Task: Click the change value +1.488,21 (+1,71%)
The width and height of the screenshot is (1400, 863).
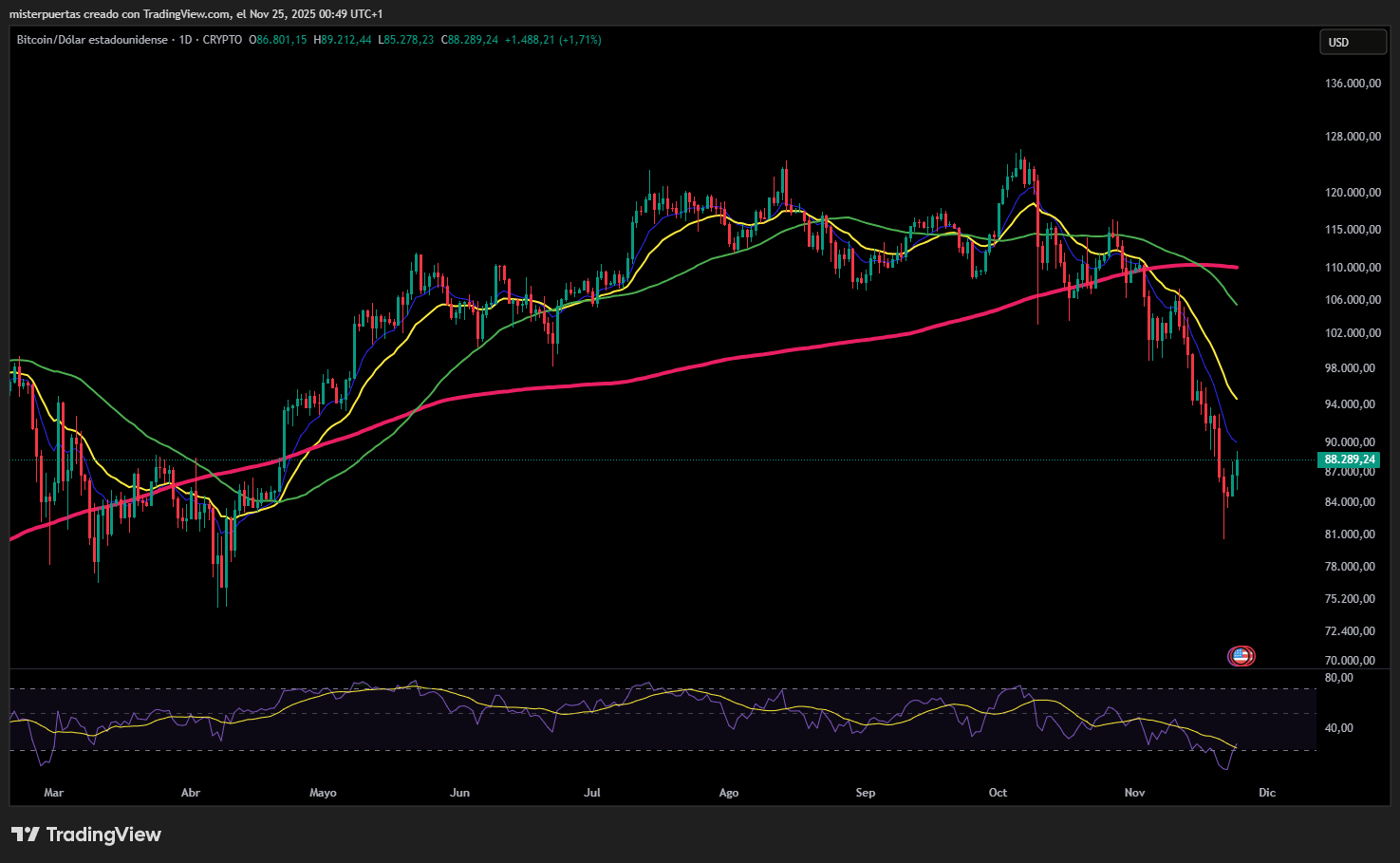Action: [553, 40]
